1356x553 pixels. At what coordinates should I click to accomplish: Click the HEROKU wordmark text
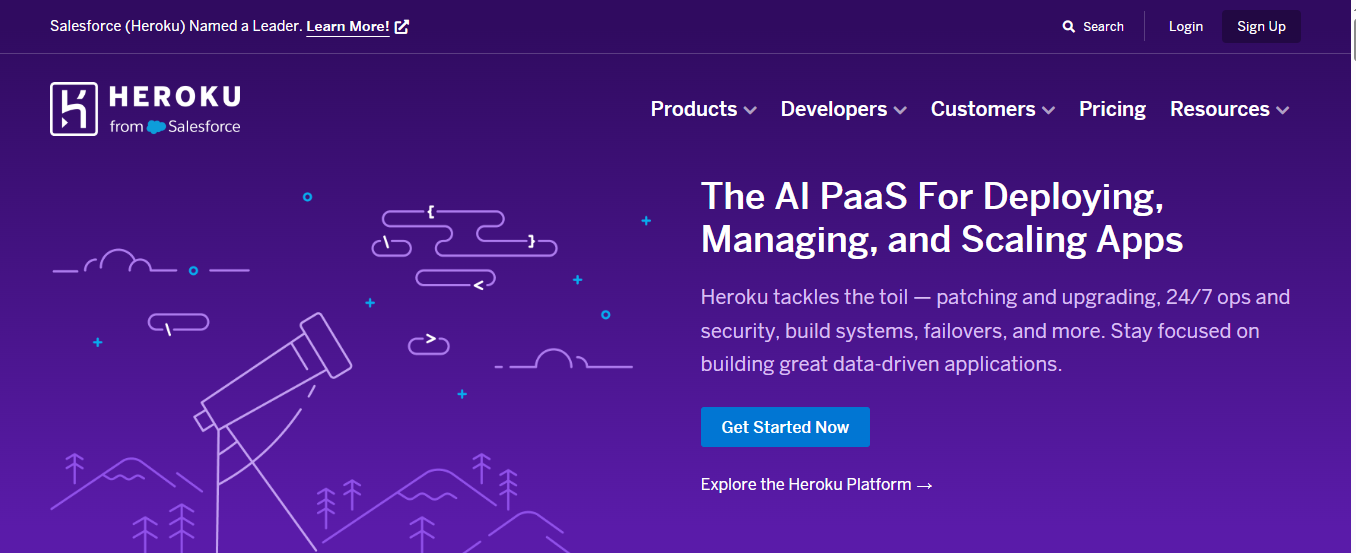tap(174, 97)
